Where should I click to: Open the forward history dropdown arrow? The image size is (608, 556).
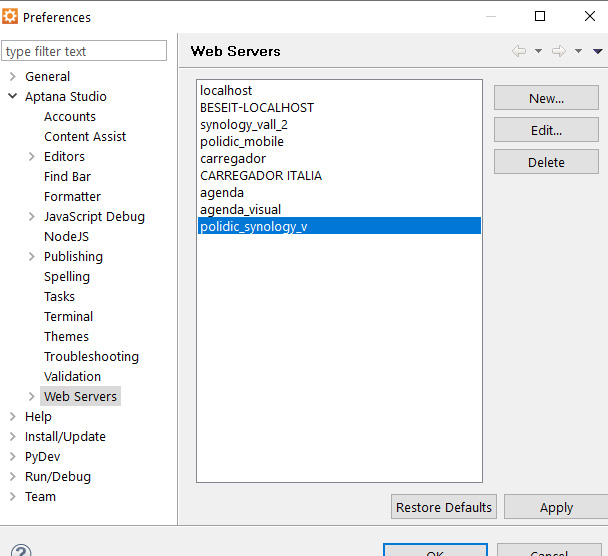(578, 51)
